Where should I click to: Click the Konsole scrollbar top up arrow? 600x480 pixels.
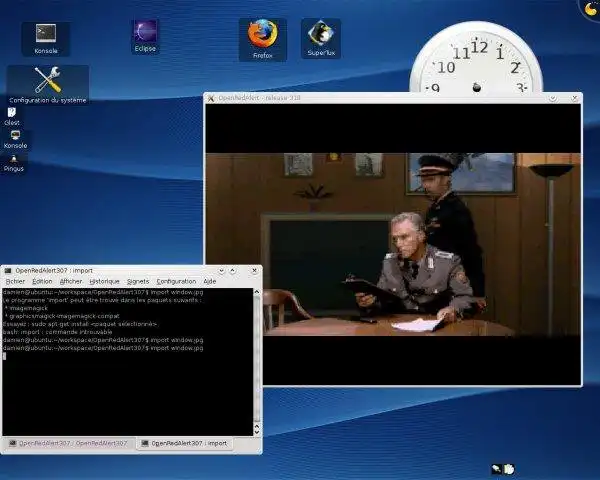257,292
